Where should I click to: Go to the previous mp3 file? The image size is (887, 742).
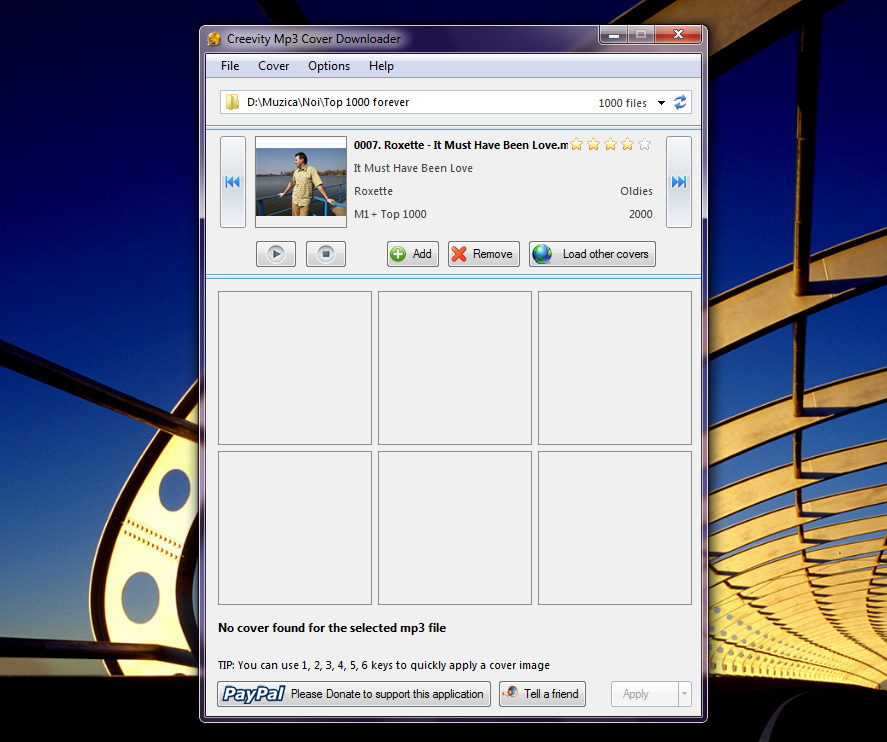(232, 182)
